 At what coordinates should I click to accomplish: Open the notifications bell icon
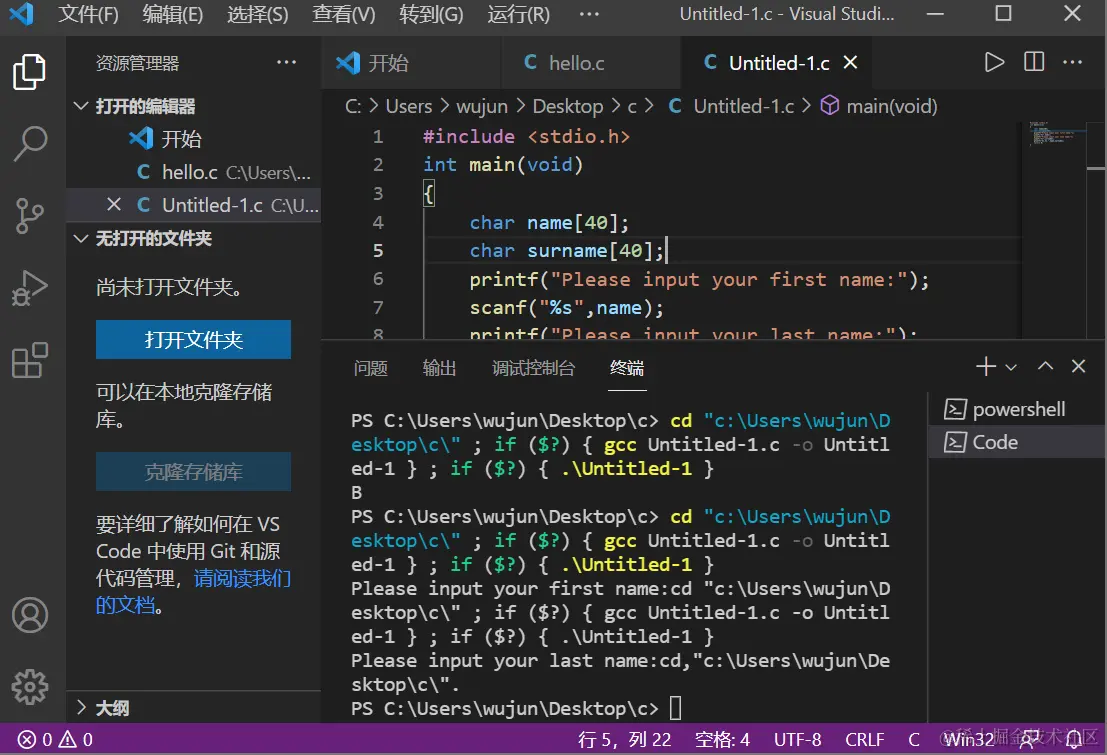[1074, 739]
